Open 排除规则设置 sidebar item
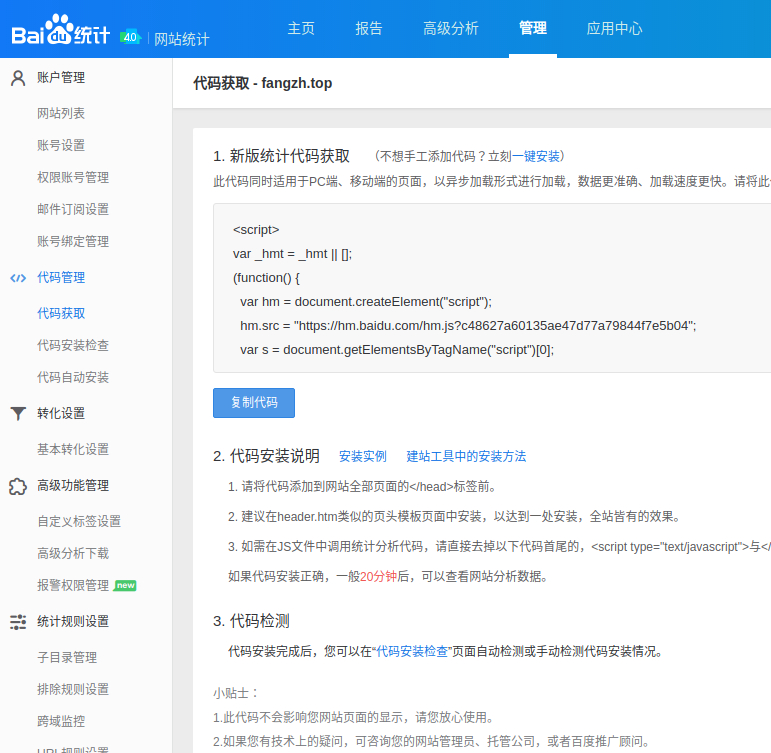 (73, 690)
